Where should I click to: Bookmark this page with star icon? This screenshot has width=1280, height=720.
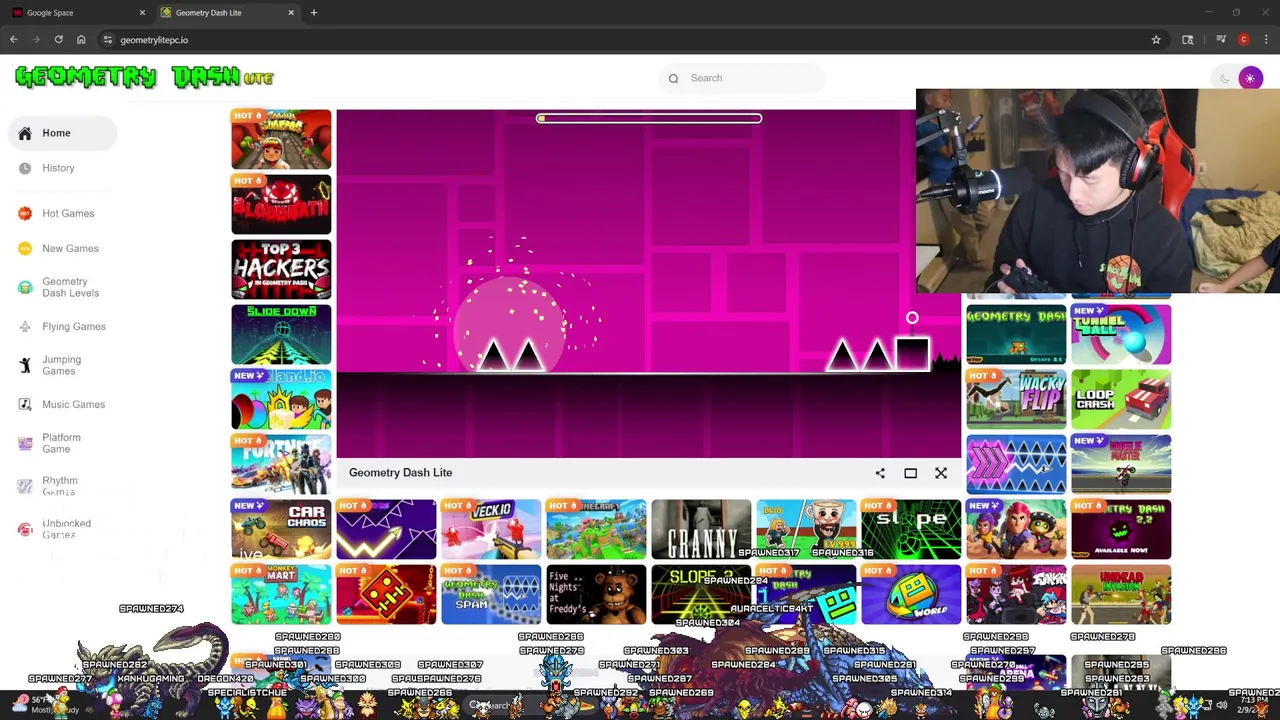pos(1156,40)
